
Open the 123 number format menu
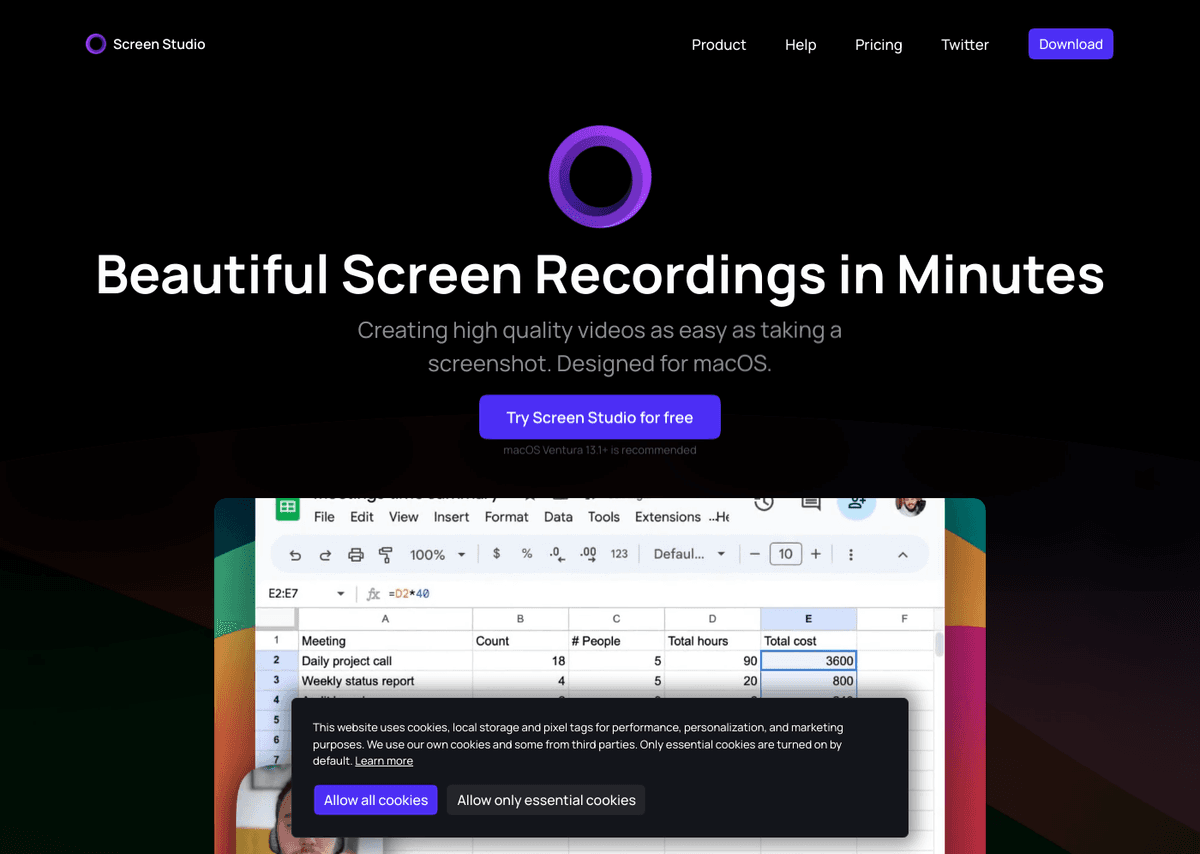tap(619, 554)
